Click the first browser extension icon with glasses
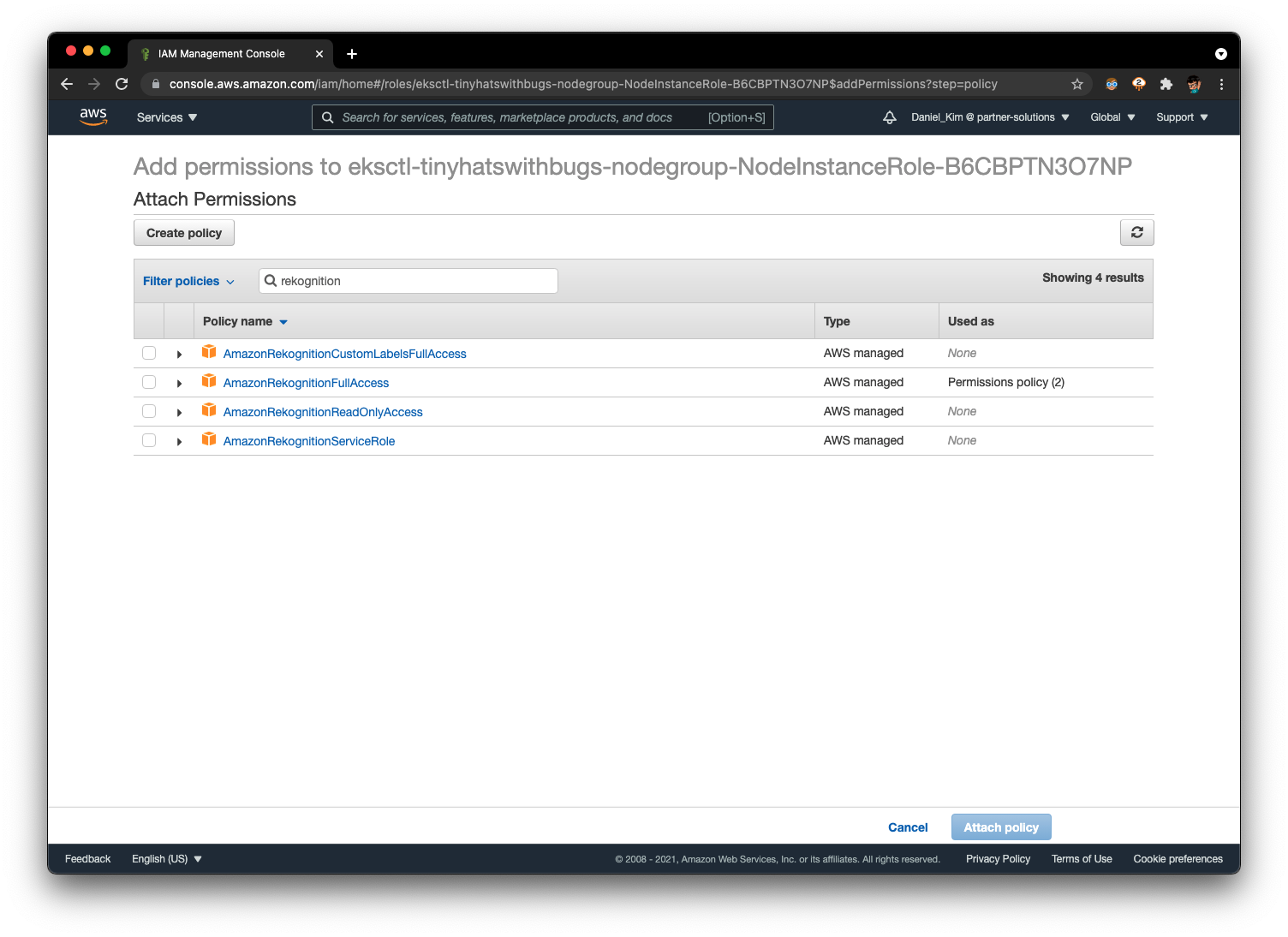Viewport: 1288px width, 937px height. [x=1112, y=84]
